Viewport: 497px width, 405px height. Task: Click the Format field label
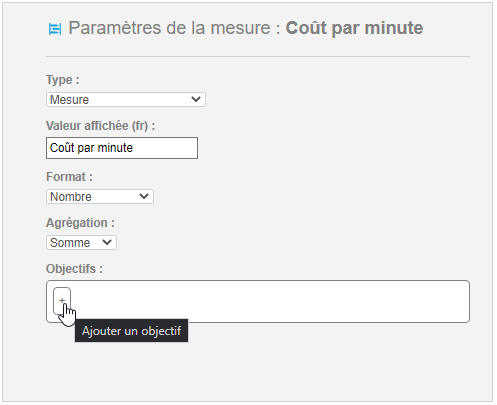[69, 177]
